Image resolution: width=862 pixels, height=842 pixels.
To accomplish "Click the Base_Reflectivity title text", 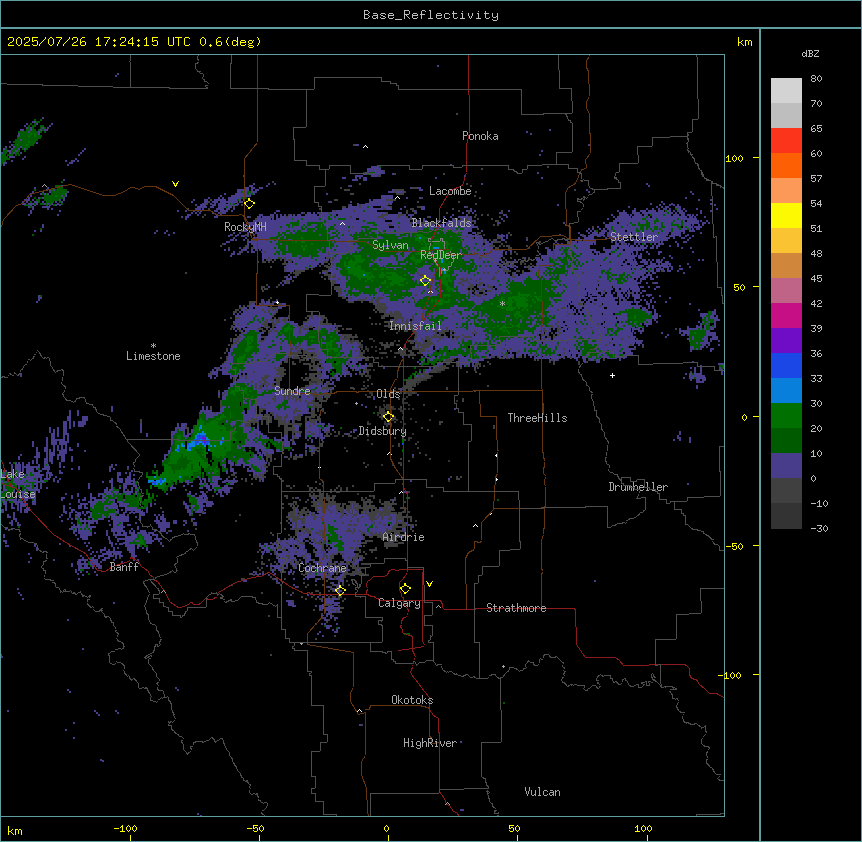I will [431, 15].
